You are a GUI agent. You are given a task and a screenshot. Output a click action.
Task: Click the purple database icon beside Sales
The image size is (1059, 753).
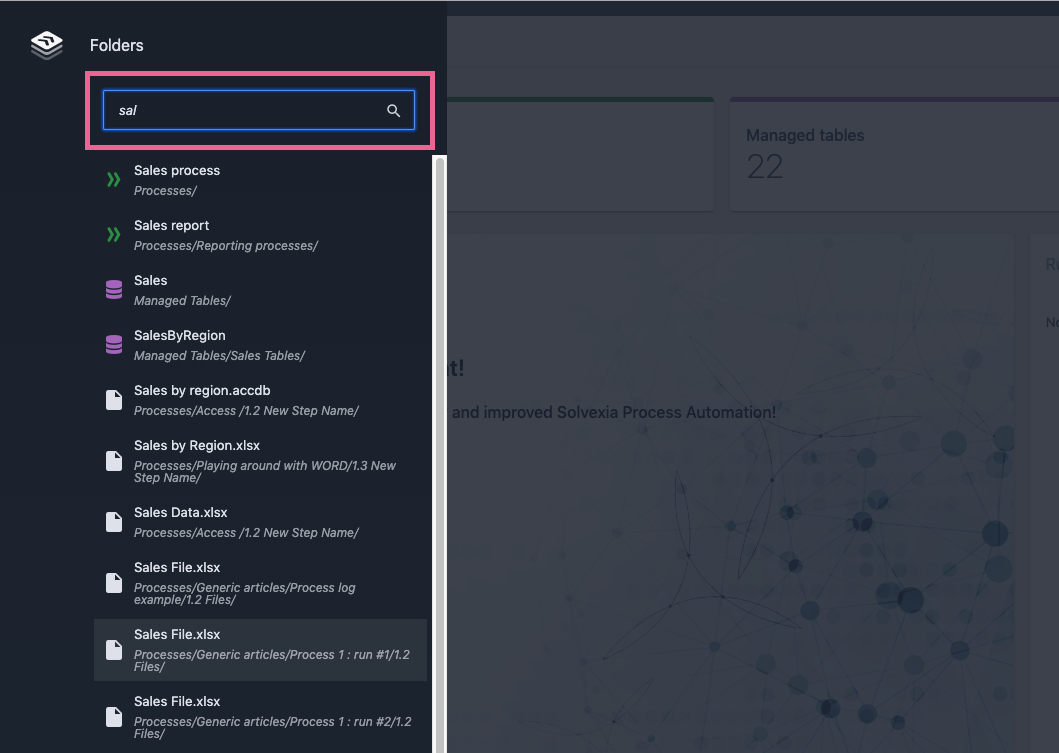(114, 290)
